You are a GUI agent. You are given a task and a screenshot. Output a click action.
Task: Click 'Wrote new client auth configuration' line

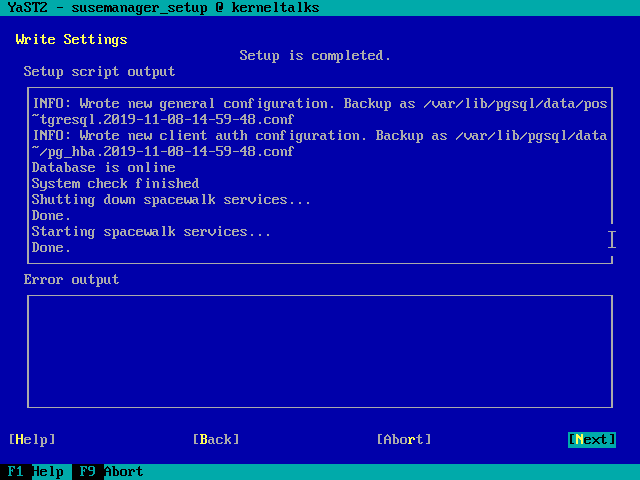[x=320, y=136]
